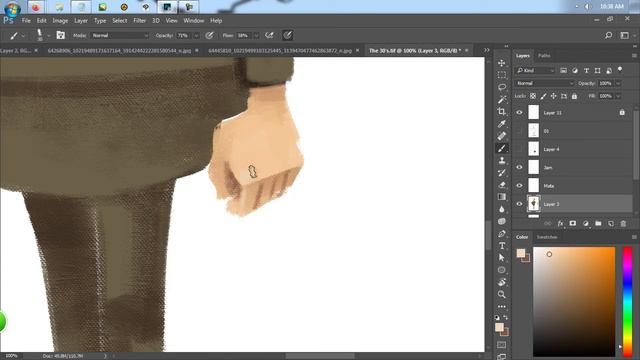Toggle pressure for opacity
The image size is (640, 360).
click(209, 36)
